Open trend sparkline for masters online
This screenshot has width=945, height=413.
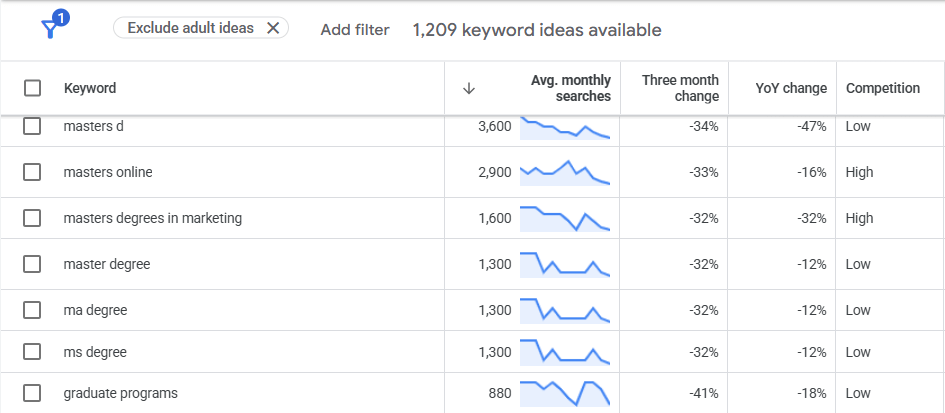tap(565, 172)
